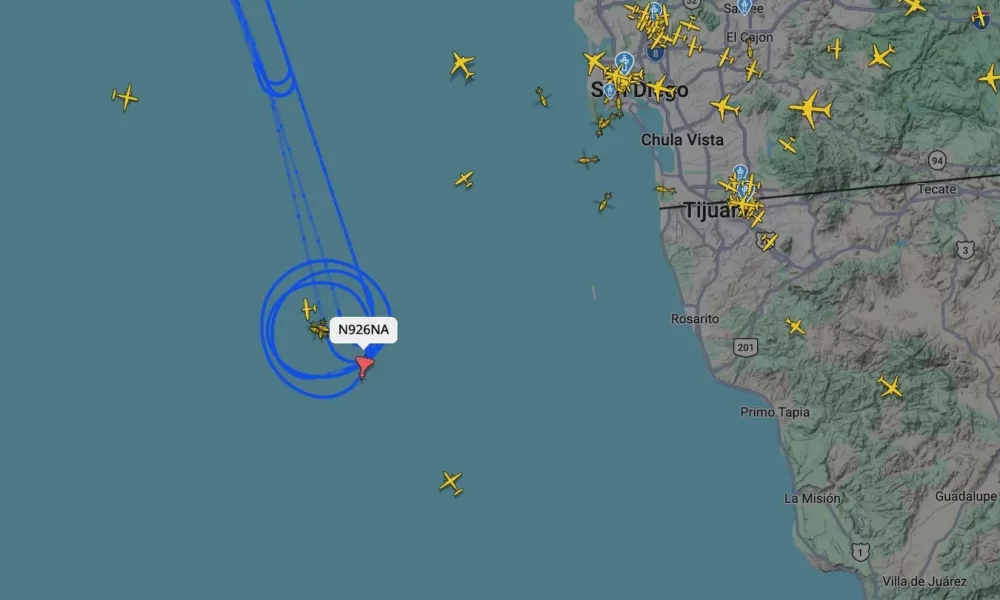Open the Tijuana airport pin marker
The width and height of the screenshot is (1000, 600).
[x=740, y=173]
